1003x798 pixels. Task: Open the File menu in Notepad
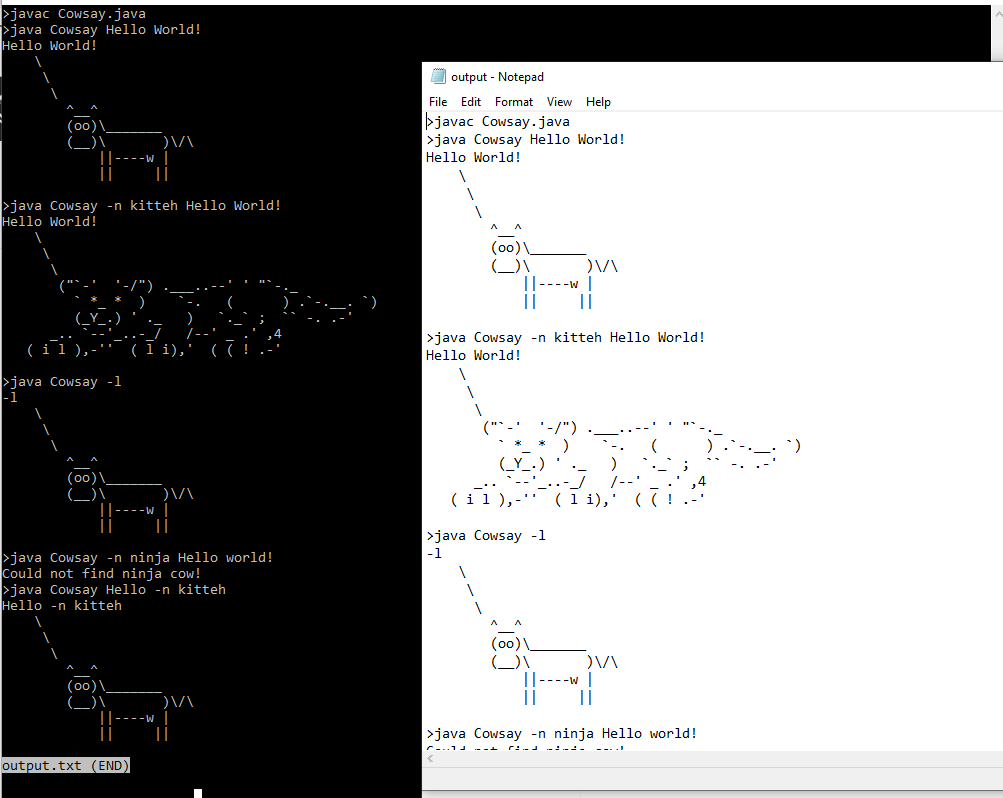438,102
